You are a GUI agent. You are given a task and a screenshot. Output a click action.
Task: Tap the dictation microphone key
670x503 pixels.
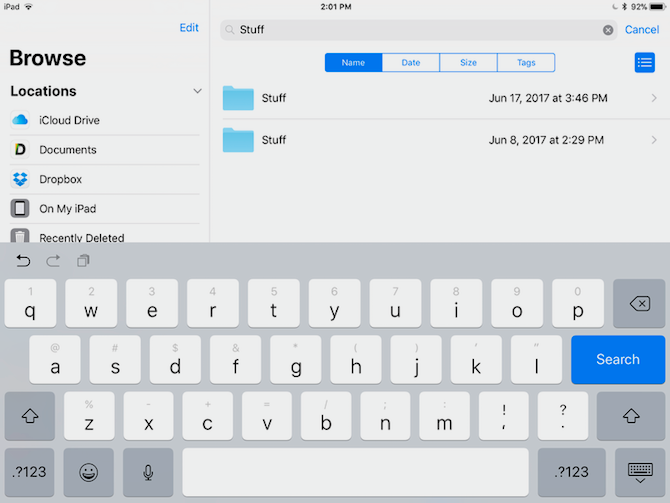[148, 472]
